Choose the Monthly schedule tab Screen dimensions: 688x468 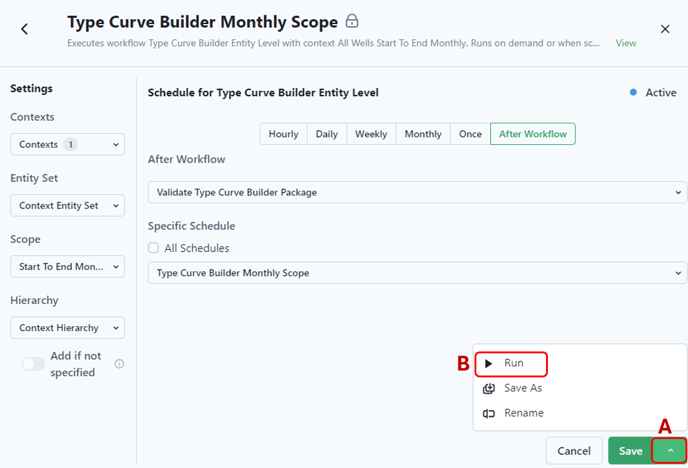coord(423,134)
